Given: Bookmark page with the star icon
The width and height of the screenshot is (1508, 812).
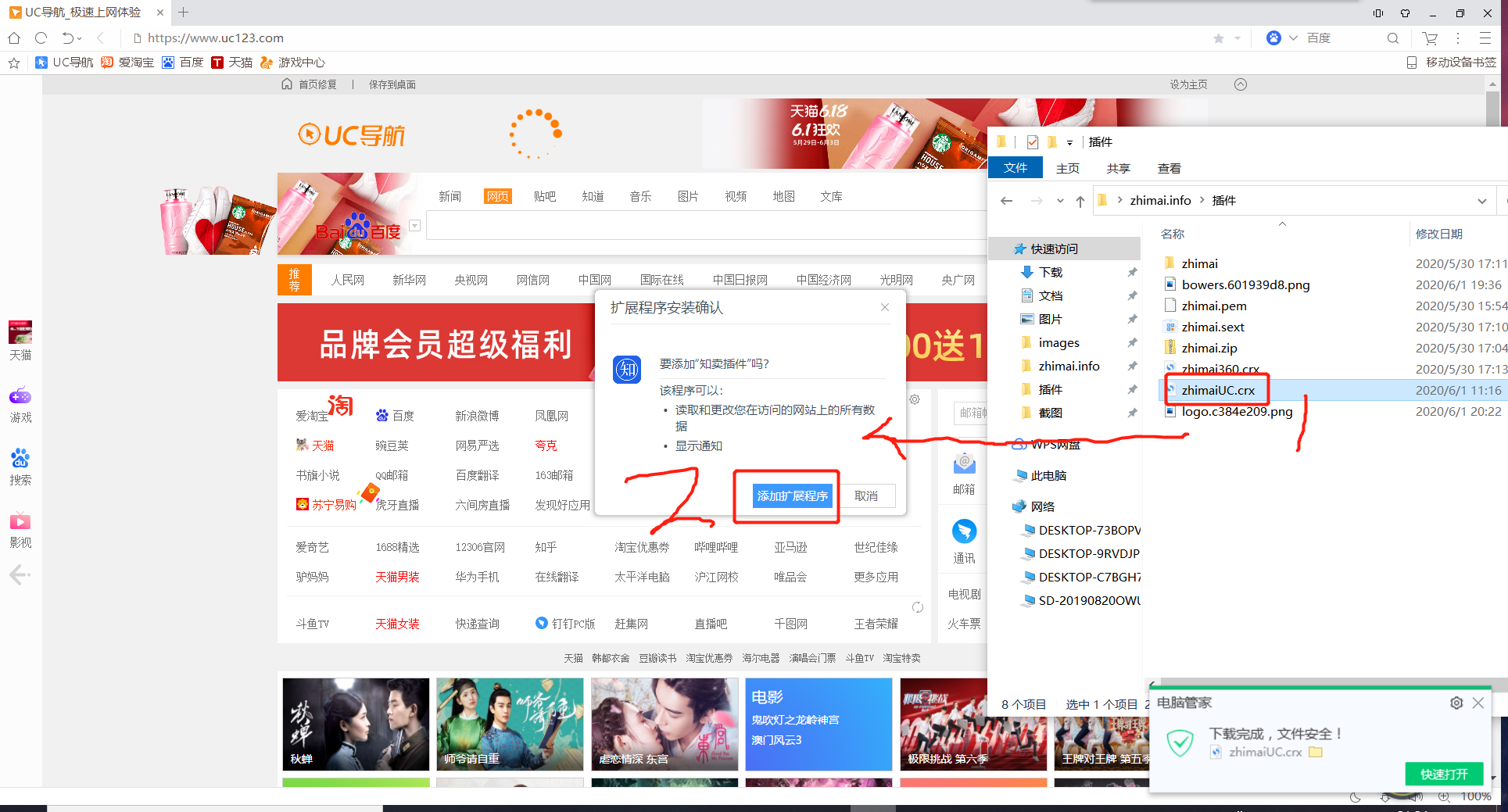Looking at the screenshot, I should (1218, 38).
